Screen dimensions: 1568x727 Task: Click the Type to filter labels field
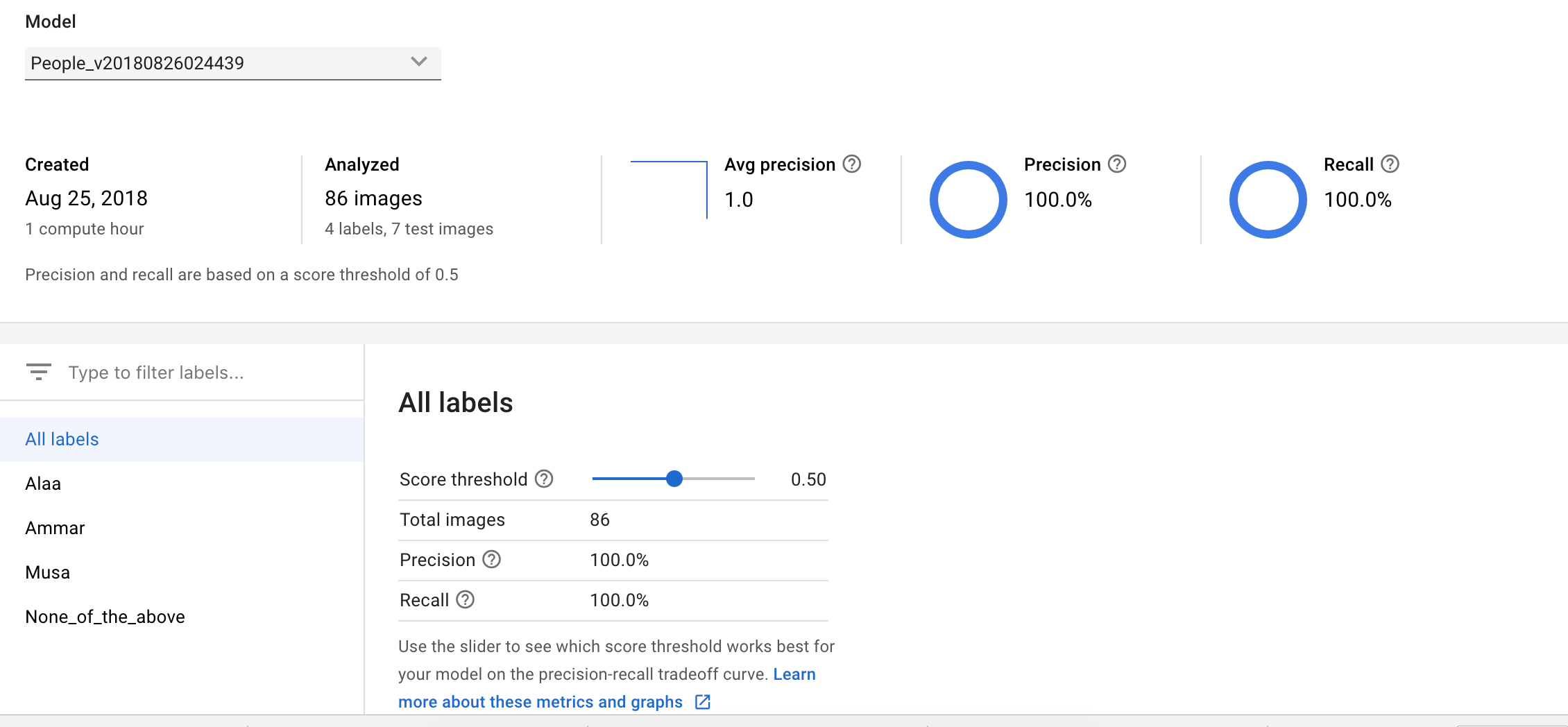point(208,373)
